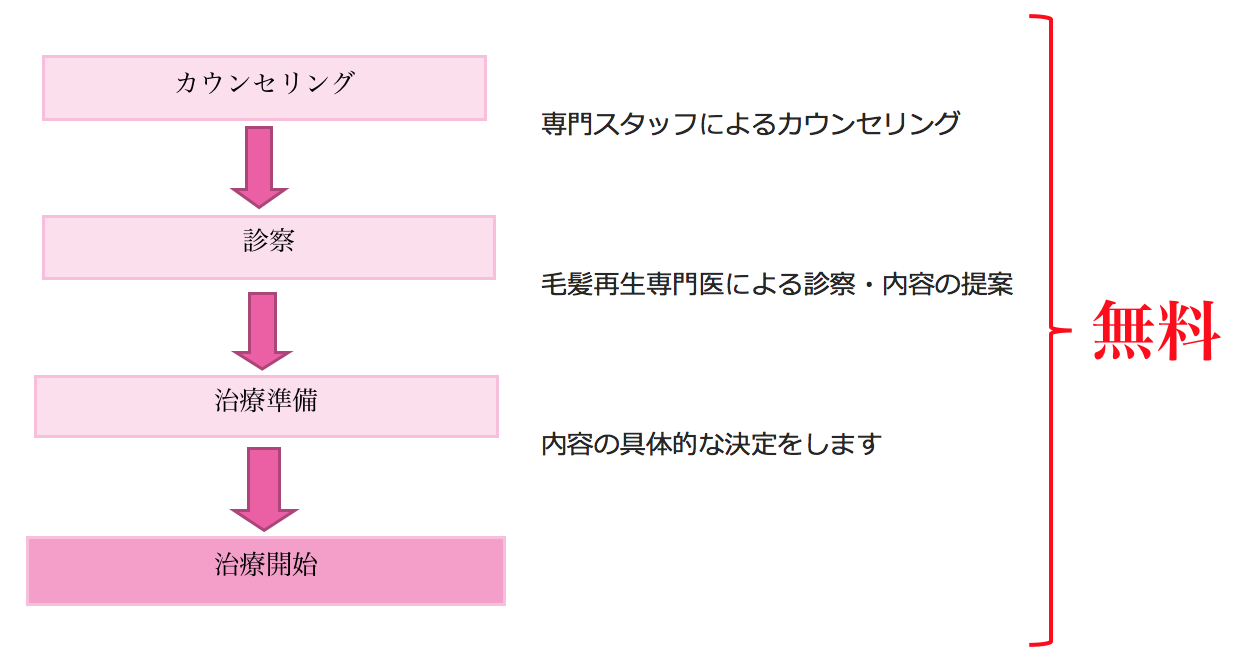Click the red 料 character
1238x666 pixels.
(1189, 331)
